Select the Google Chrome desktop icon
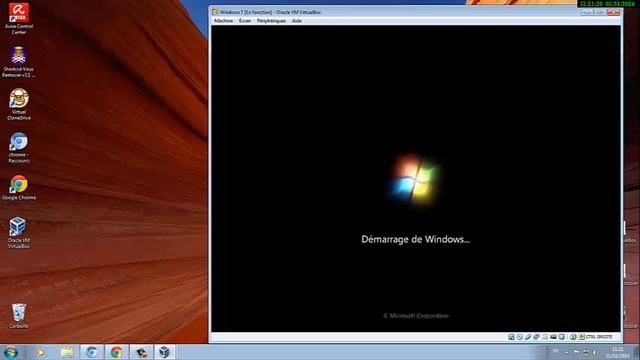640x360 pixels. [x=18, y=188]
